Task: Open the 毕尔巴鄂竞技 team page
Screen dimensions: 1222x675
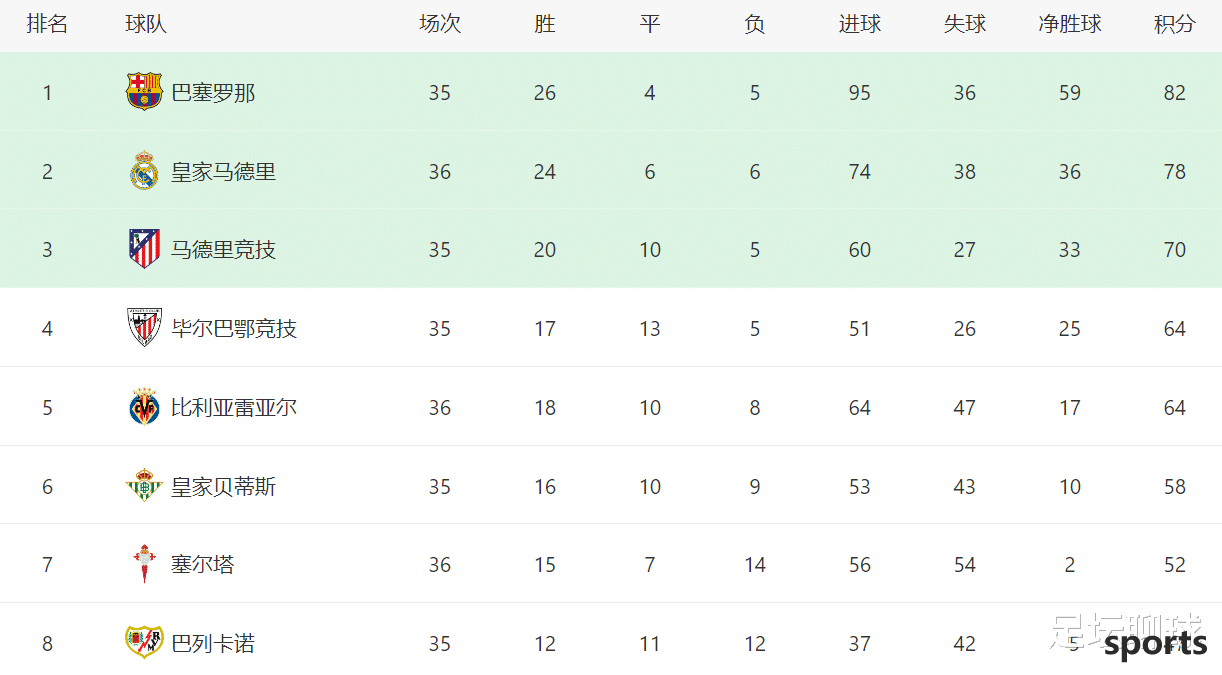Action: (234, 329)
